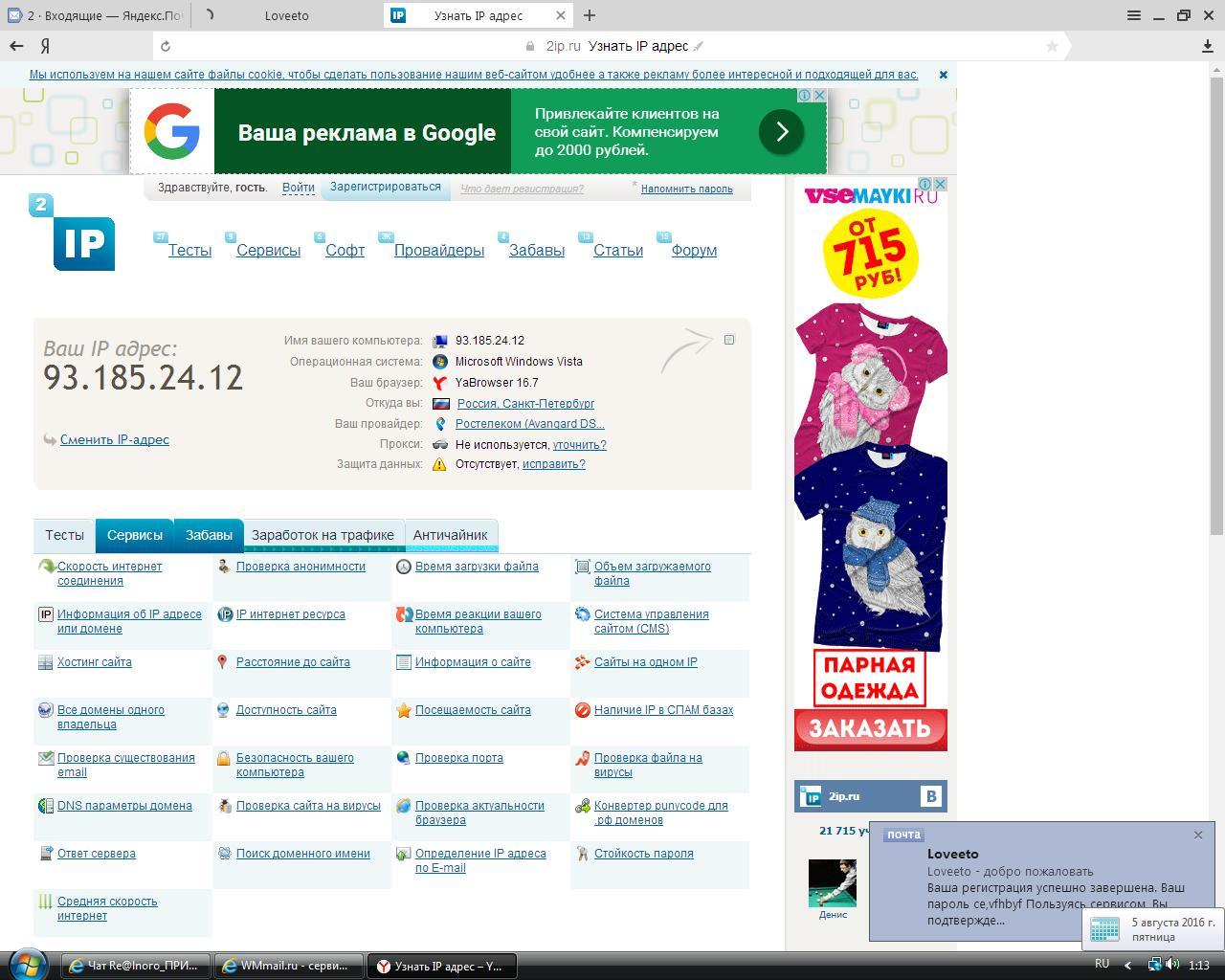Open Проверка анонимности link
1225x980 pixels.
(301, 567)
